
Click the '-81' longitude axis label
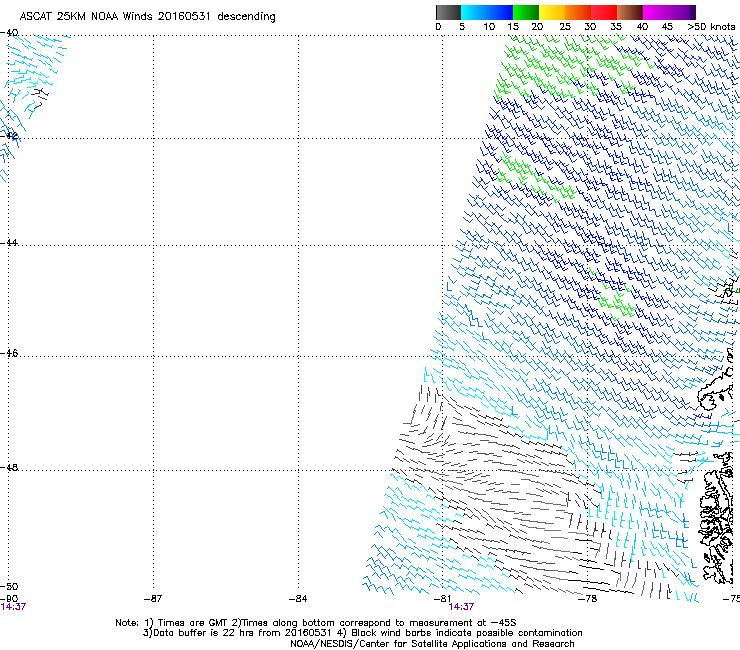pos(443,599)
